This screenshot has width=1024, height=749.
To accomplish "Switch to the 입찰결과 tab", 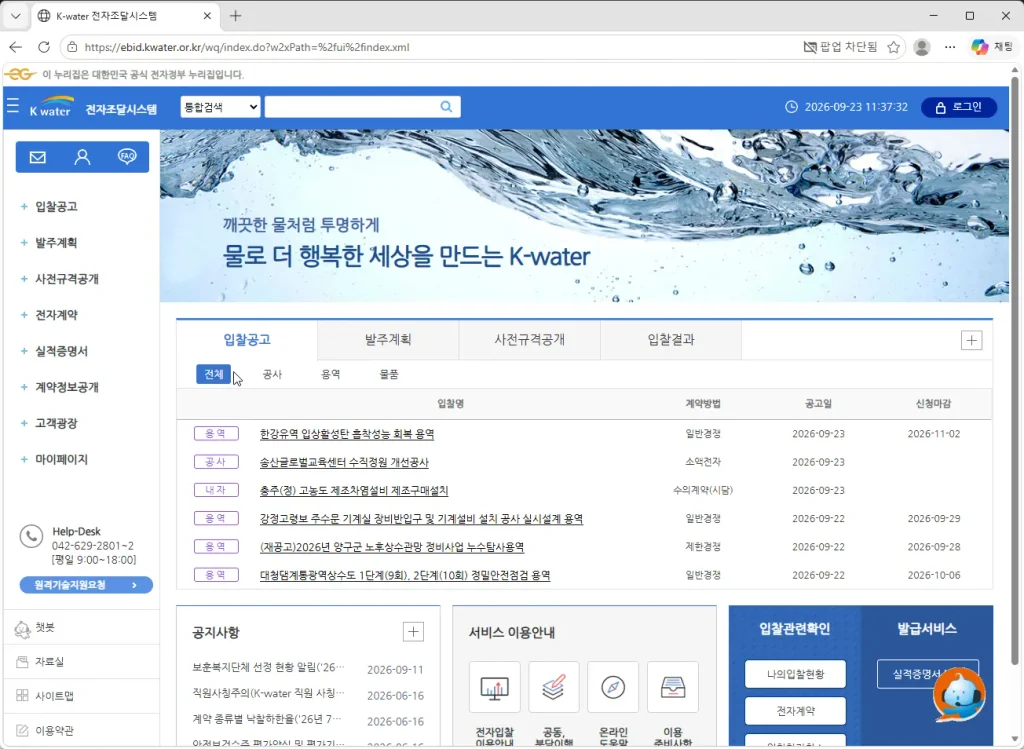I will tap(671, 340).
